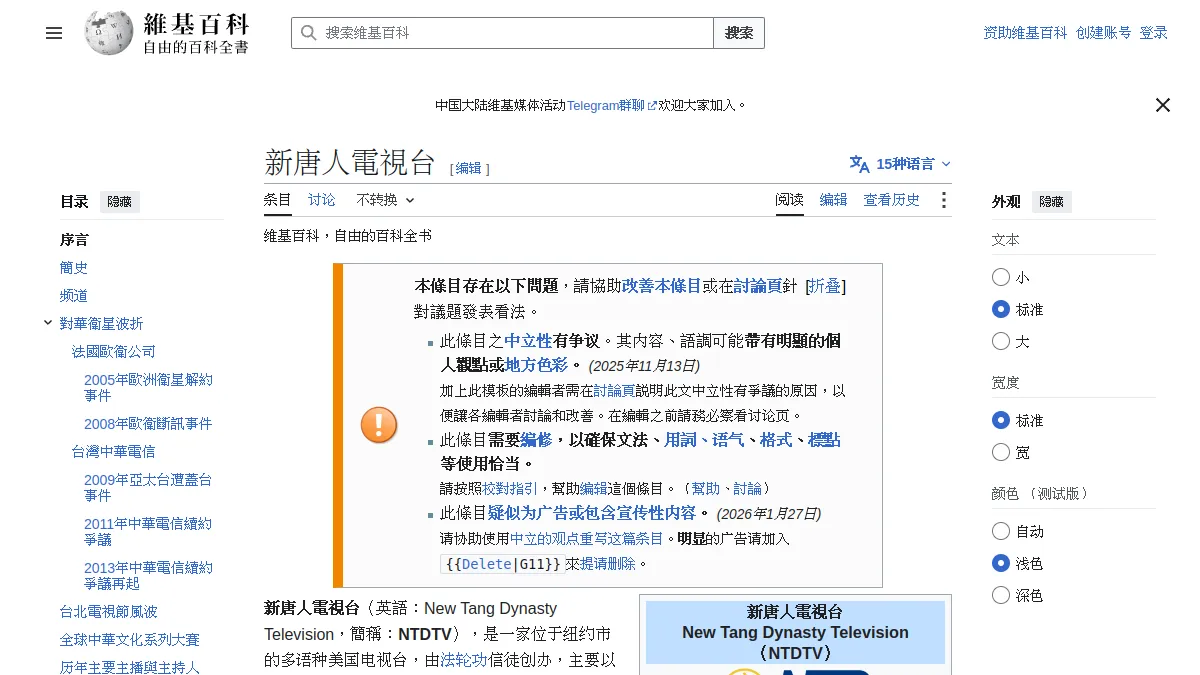Open the hamburger main menu
This screenshot has width=1200, height=675.
tap(54, 33)
